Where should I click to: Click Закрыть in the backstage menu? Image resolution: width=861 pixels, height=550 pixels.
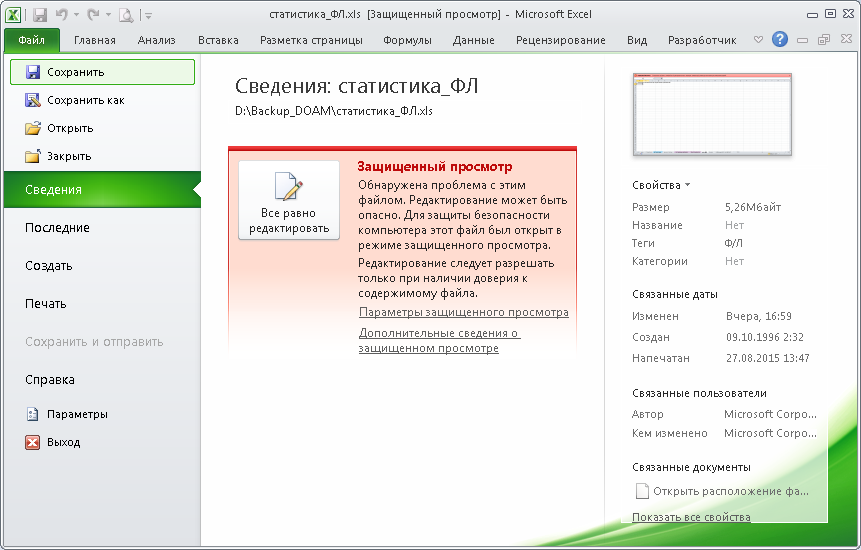point(102,156)
